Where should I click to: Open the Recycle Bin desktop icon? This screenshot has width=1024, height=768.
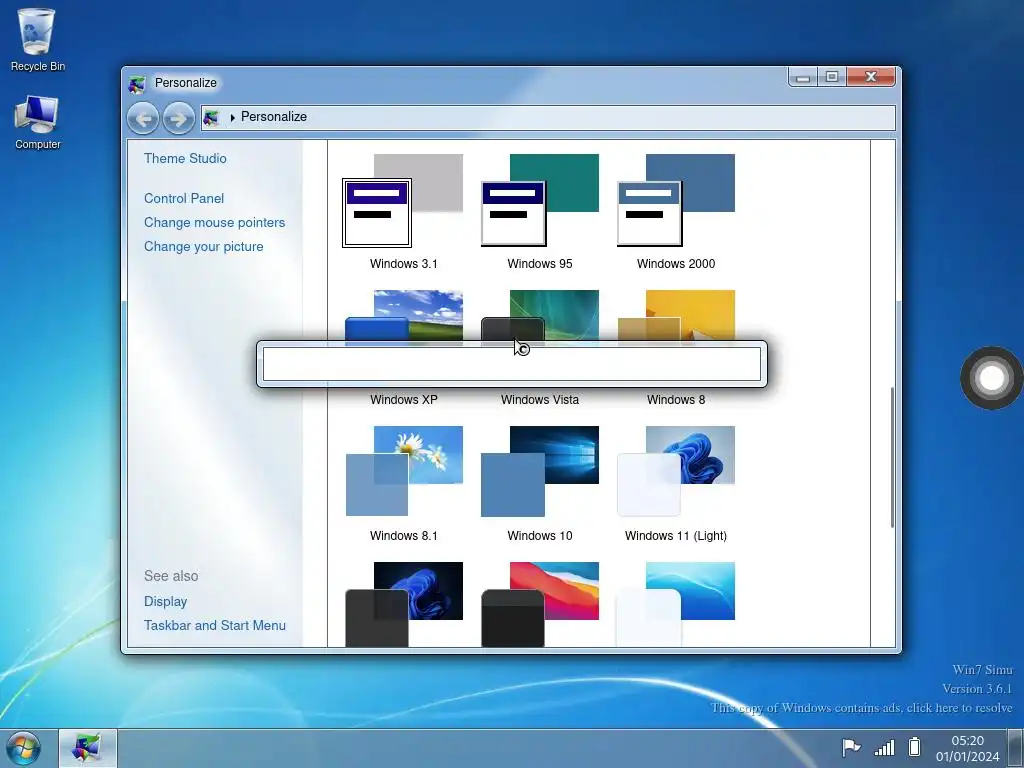click(37, 39)
